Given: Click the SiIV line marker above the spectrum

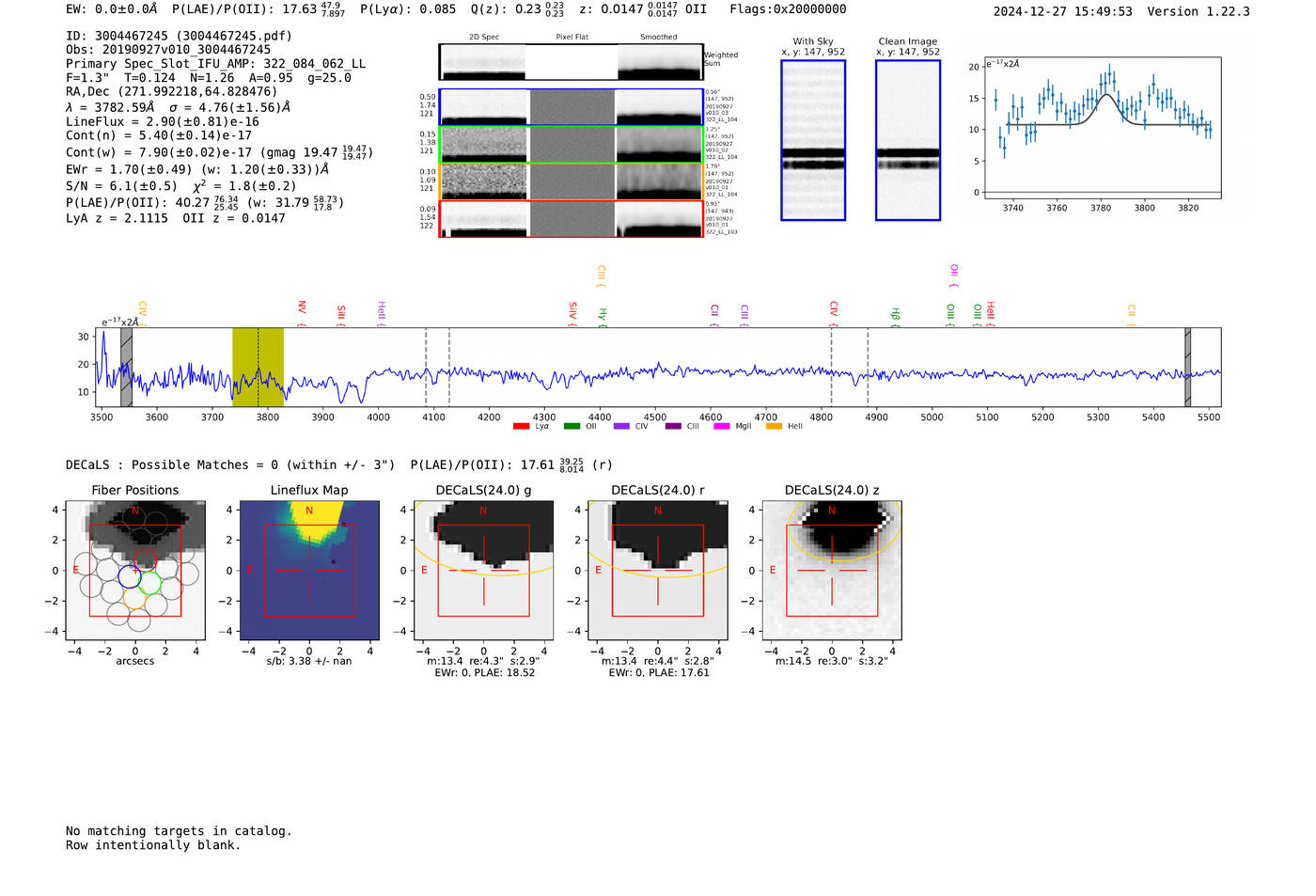Looking at the screenshot, I should (572, 313).
